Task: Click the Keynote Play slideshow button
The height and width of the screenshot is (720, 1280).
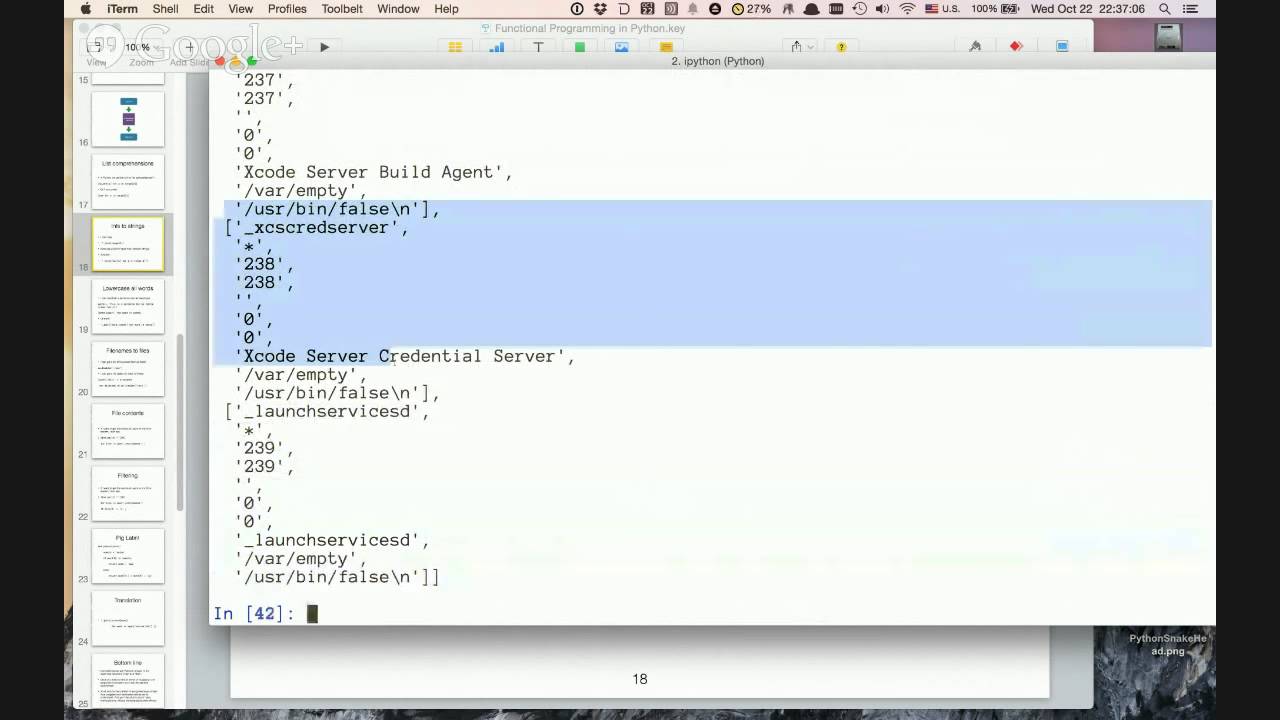Action: pyautogui.click(x=324, y=47)
